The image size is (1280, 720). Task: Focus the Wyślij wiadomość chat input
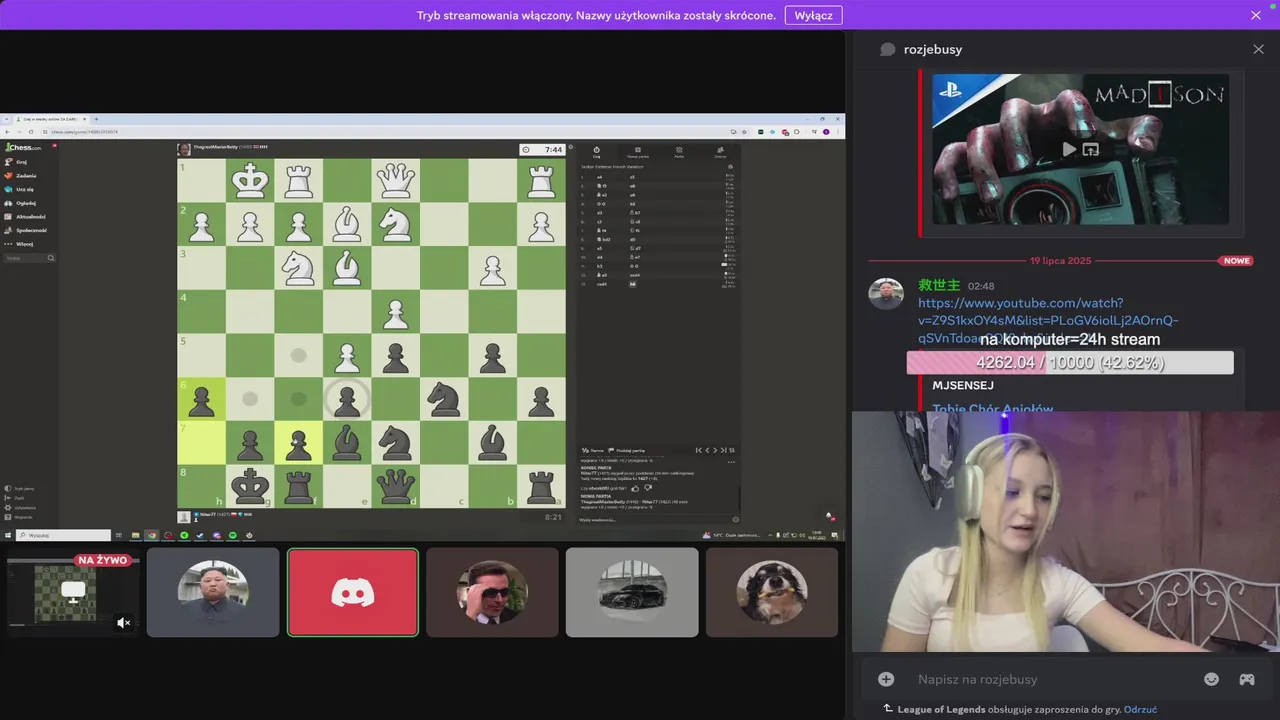click(x=652, y=520)
